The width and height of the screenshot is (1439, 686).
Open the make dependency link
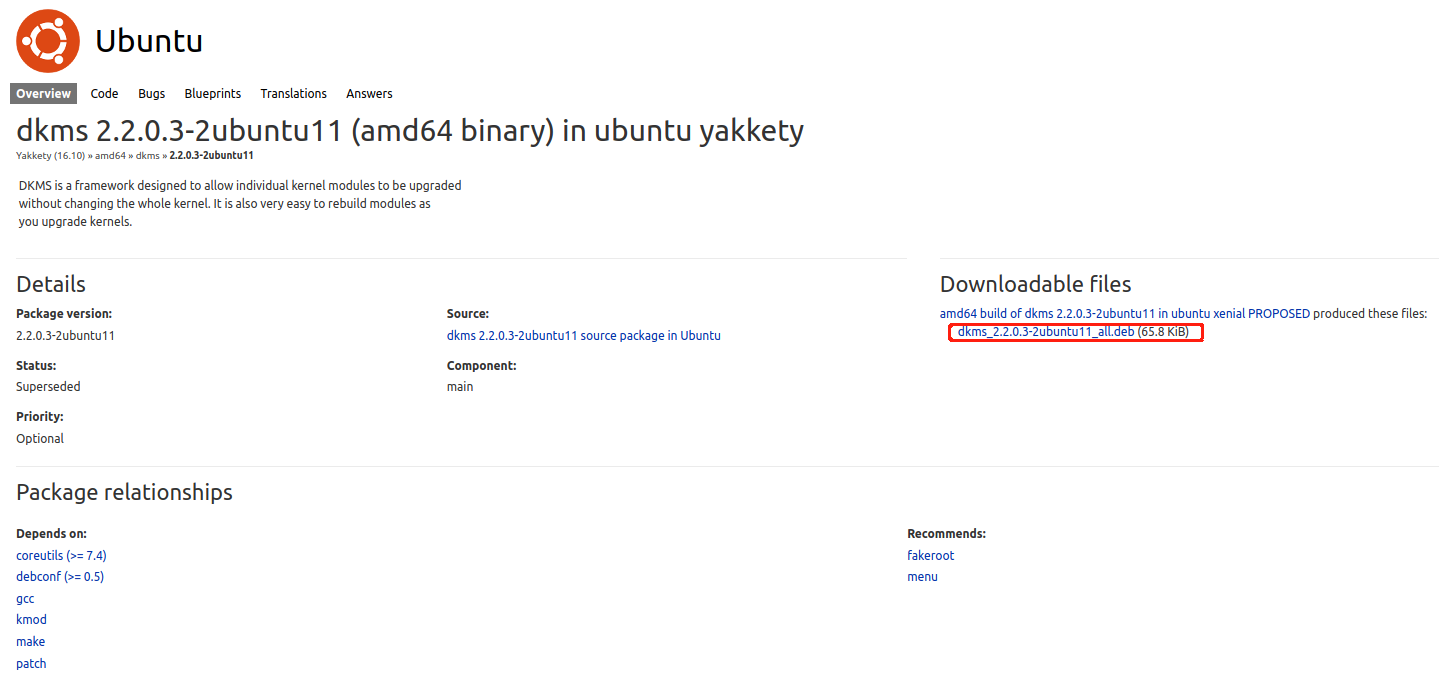pyautogui.click(x=30, y=642)
